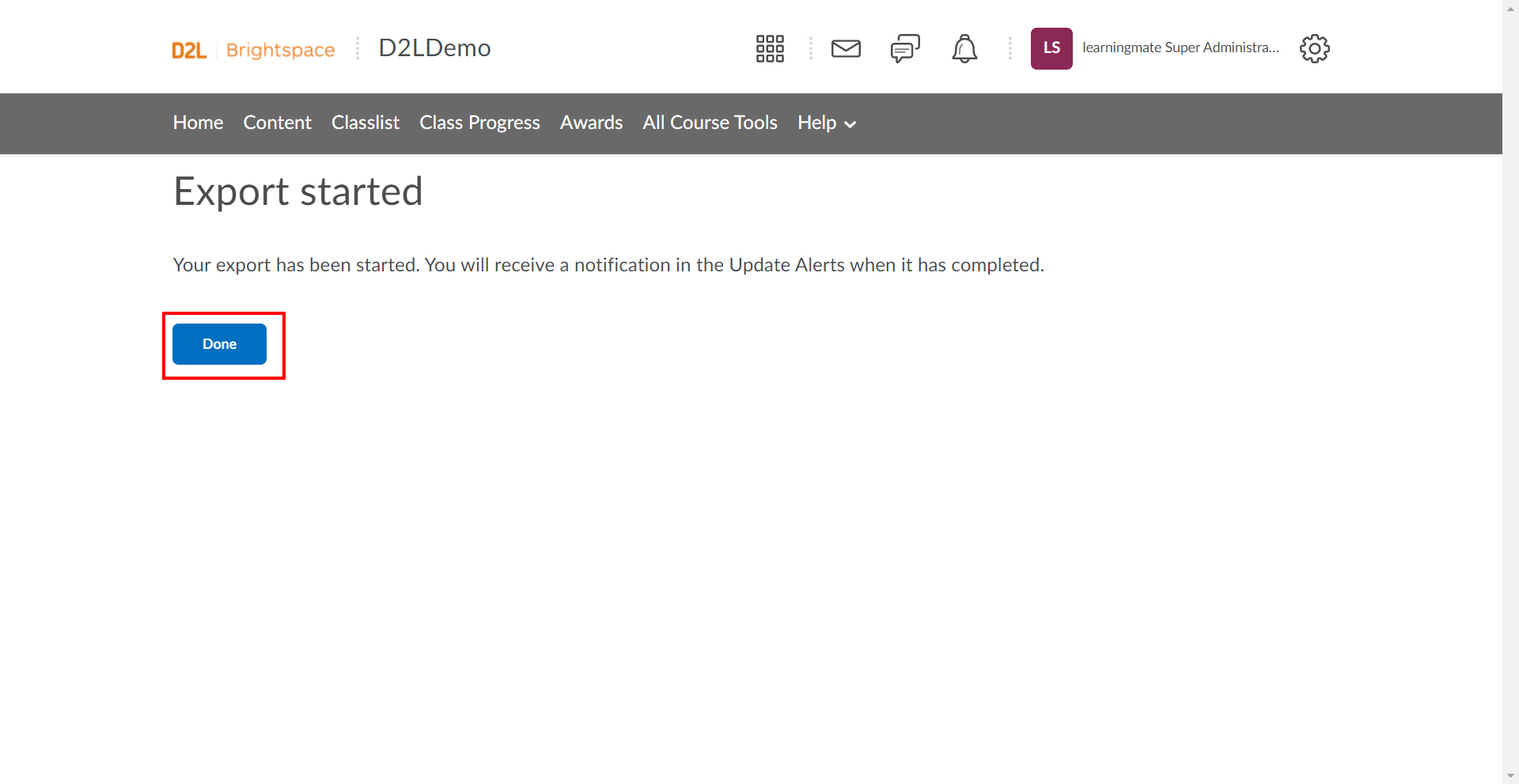Open the Awards nav item
The width and height of the screenshot is (1519, 784).
click(591, 123)
